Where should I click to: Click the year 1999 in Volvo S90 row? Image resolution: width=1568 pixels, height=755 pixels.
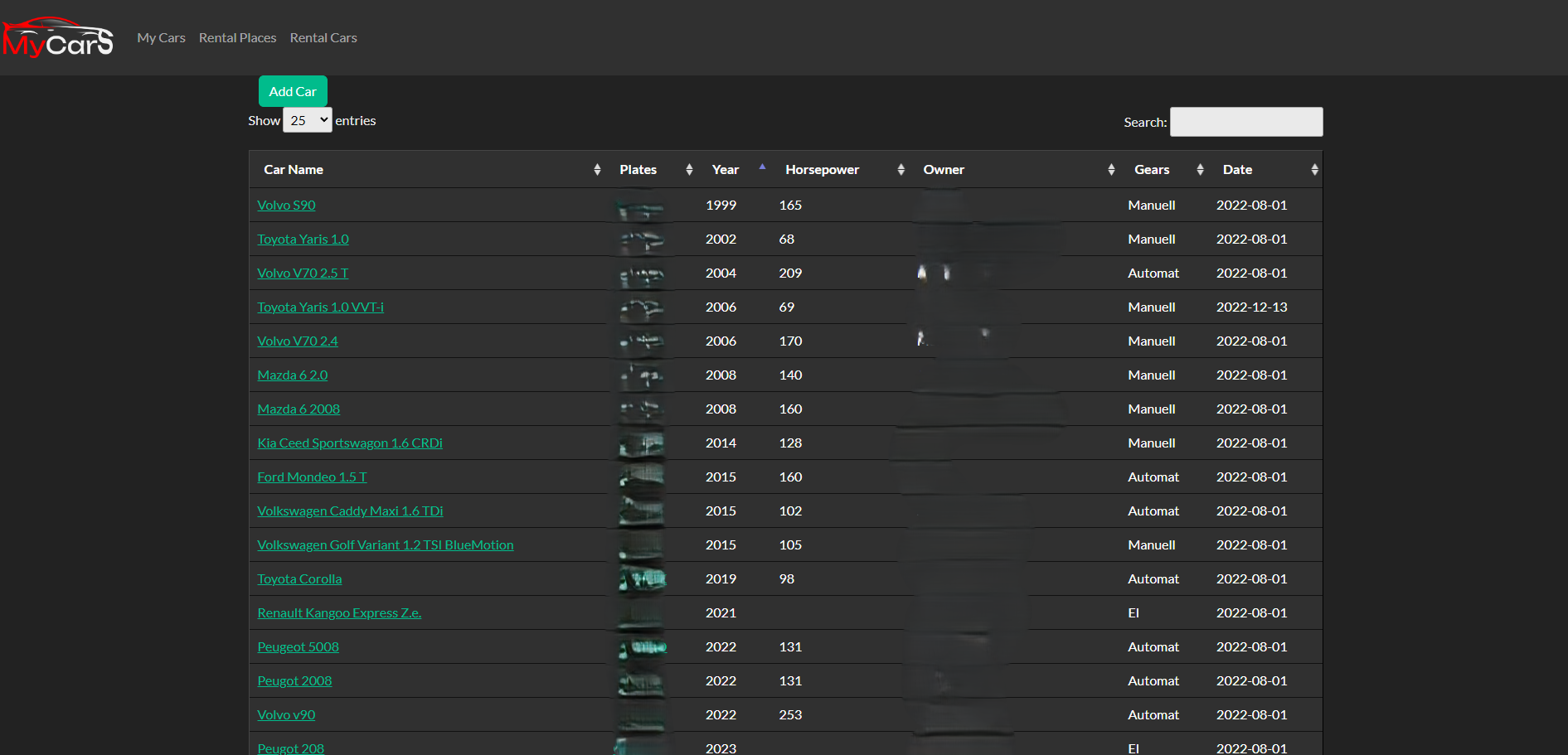point(721,206)
